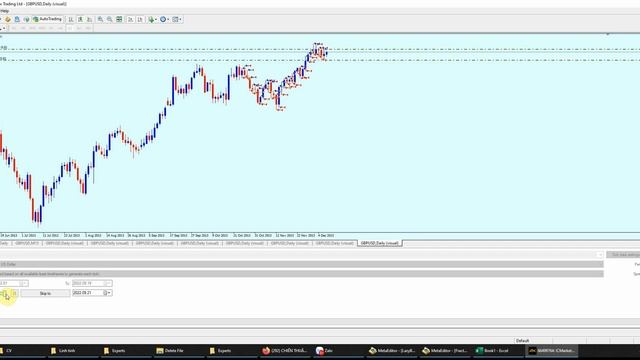Switch chart to candlesticks type
640x360 pixels.
(80, 19)
